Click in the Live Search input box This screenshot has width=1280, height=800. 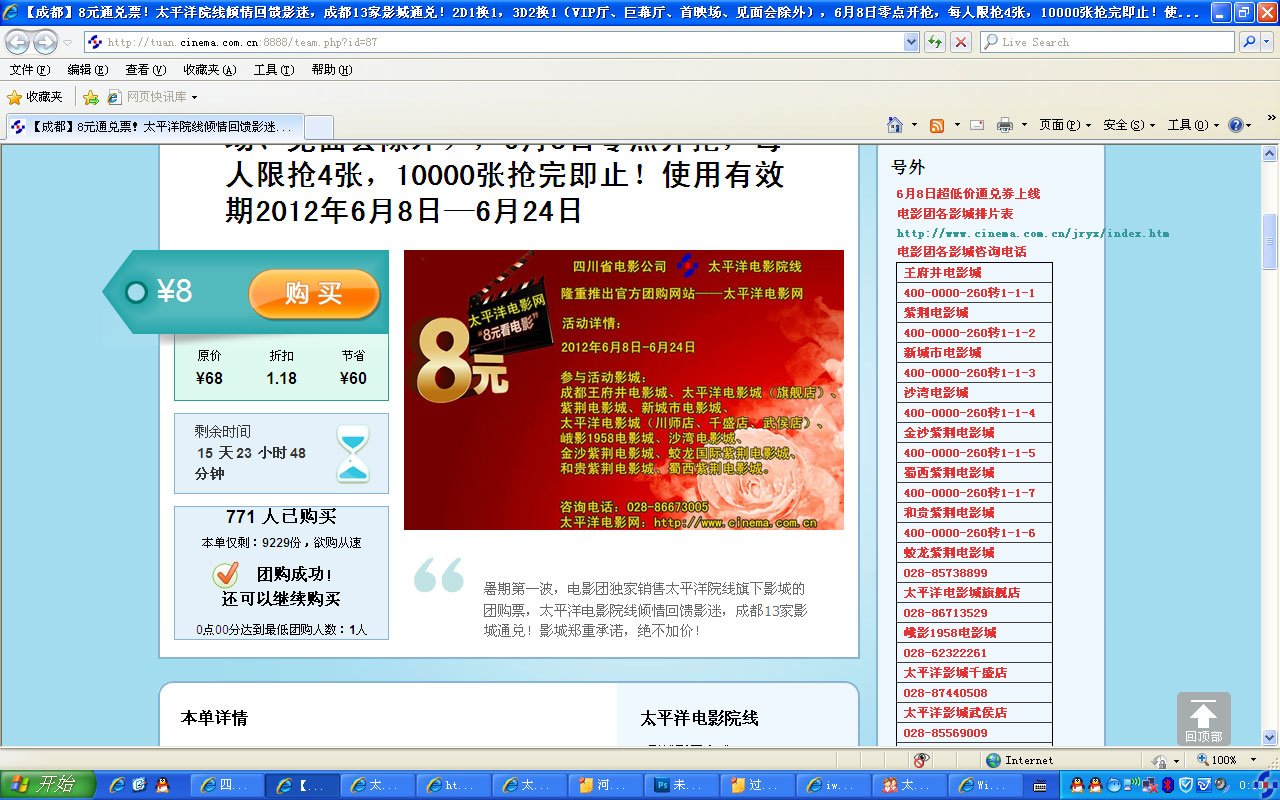[x=1107, y=42]
